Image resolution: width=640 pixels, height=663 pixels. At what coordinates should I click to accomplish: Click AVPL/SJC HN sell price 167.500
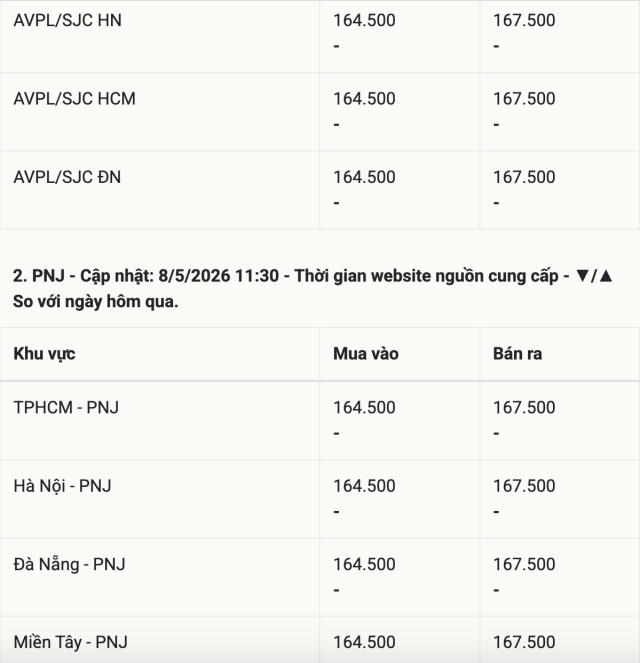point(524,20)
